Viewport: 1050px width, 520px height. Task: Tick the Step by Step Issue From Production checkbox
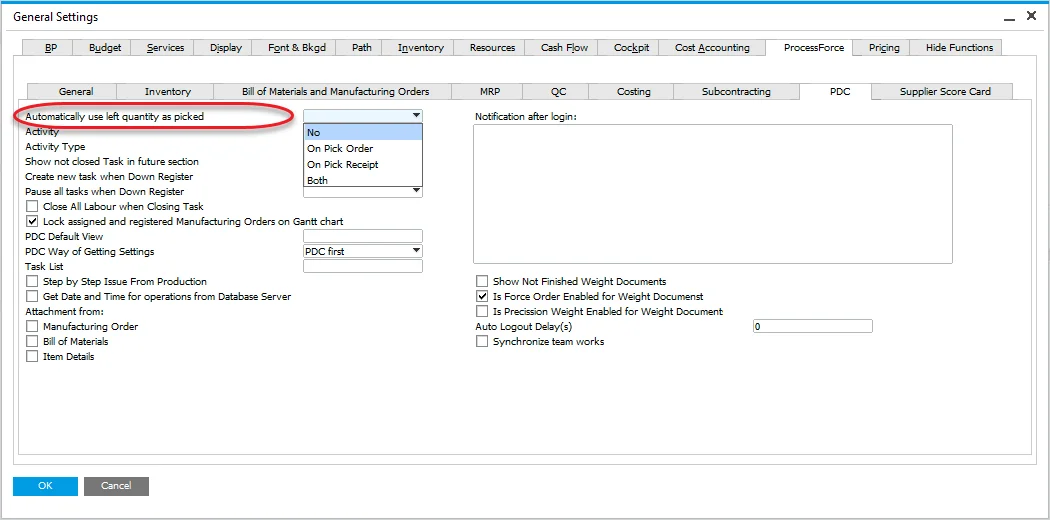coord(33,282)
